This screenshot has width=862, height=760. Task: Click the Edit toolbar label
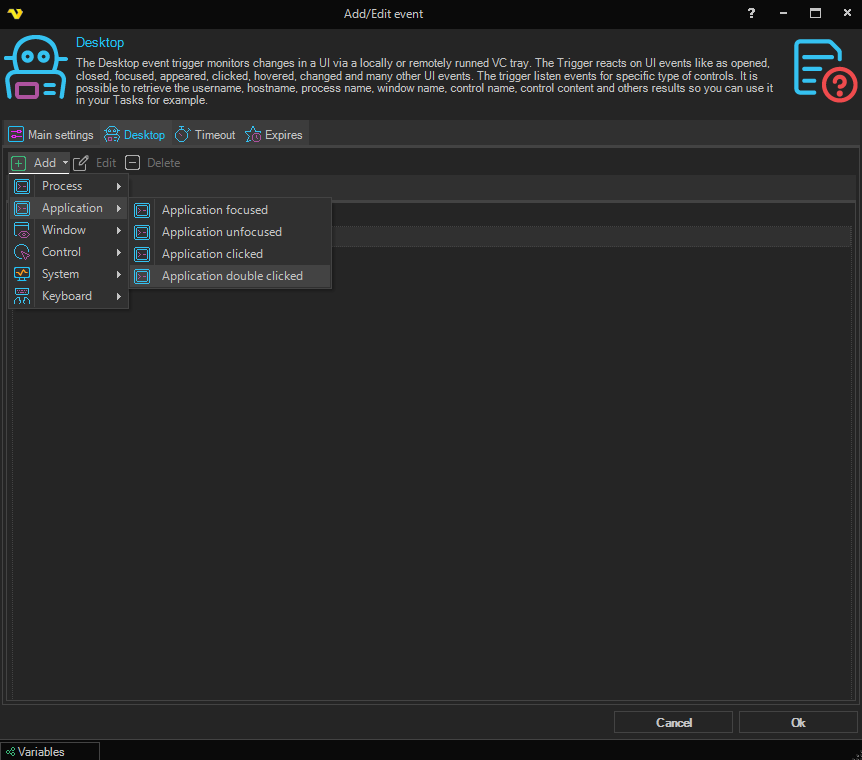pos(106,163)
